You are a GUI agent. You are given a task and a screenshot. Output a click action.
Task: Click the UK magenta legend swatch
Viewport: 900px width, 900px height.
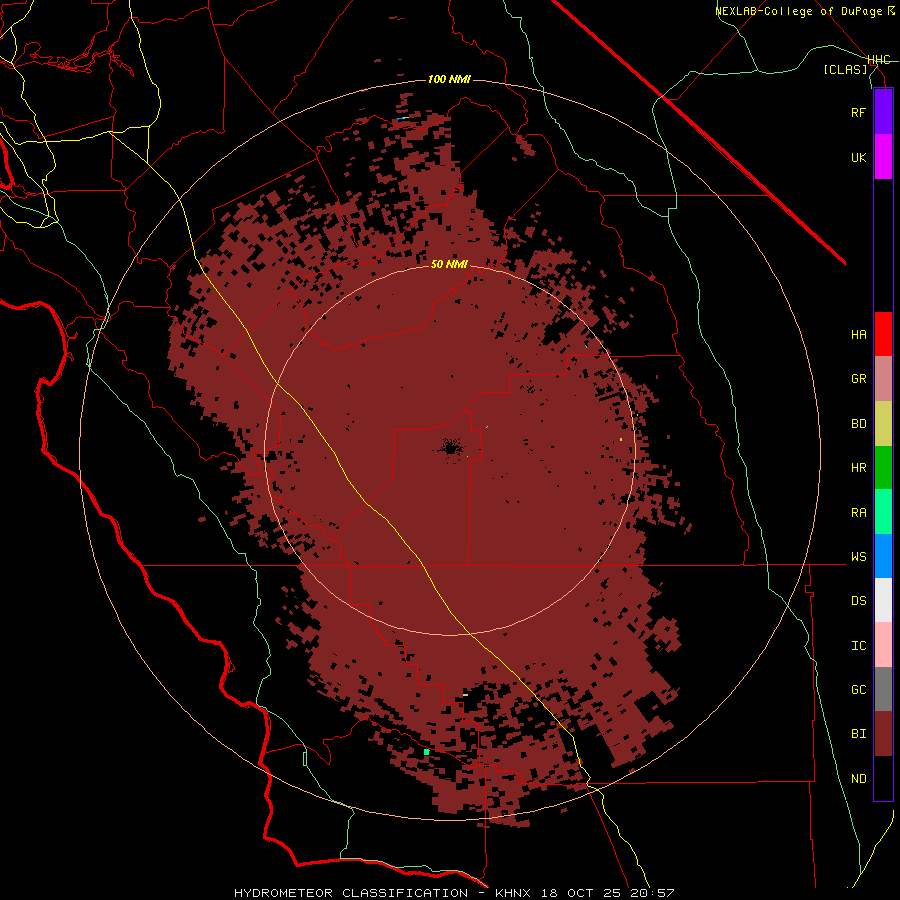pyautogui.click(x=883, y=157)
